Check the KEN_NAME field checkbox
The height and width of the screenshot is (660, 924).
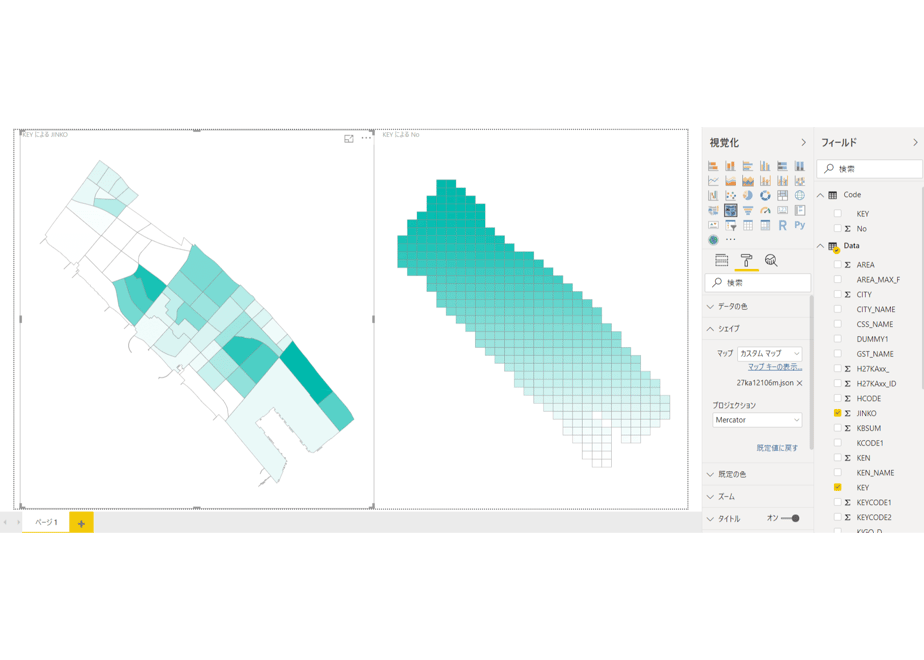tap(837, 472)
